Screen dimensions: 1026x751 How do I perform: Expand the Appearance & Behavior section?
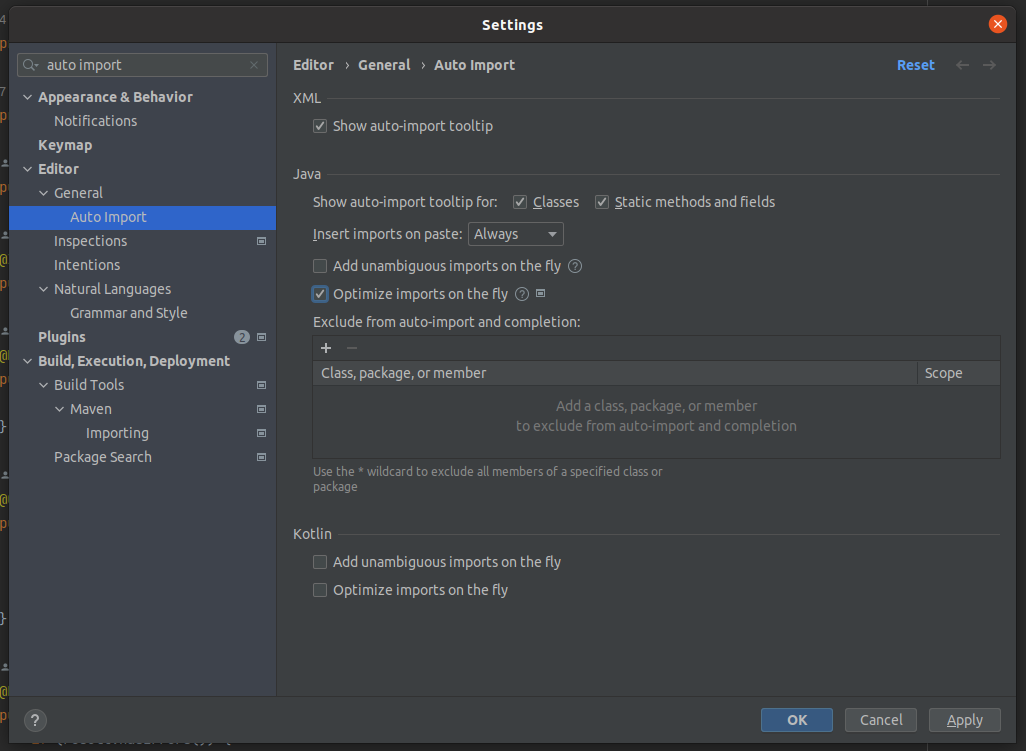(x=28, y=97)
